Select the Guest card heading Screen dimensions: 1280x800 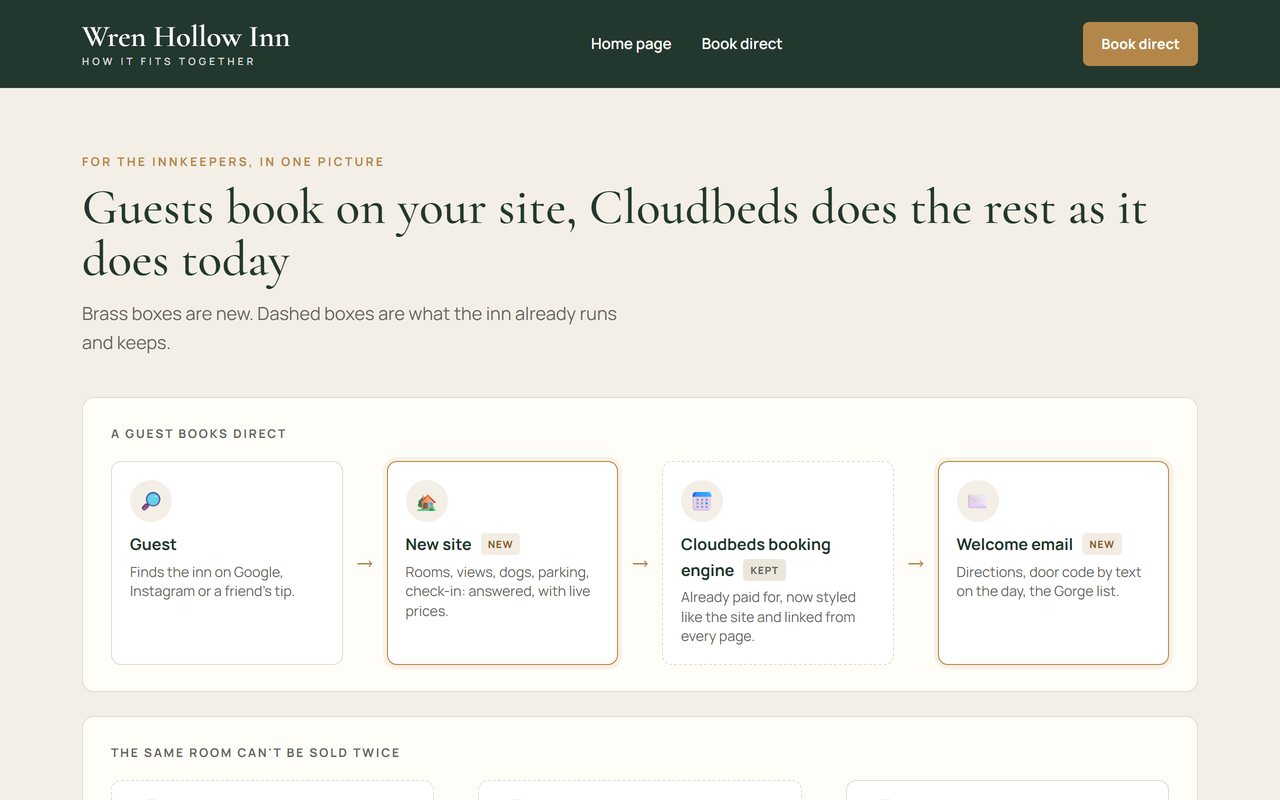[x=153, y=544]
